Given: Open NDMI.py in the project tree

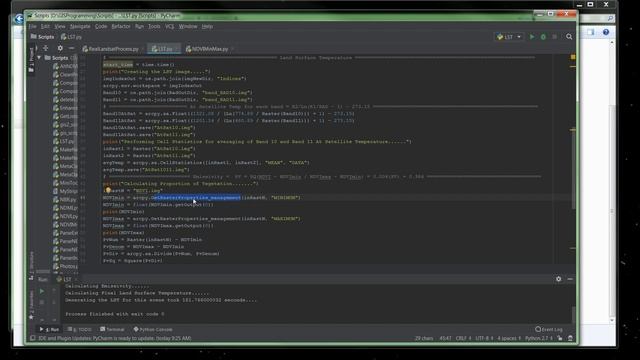Looking at the screenshot, I should 65,208.
